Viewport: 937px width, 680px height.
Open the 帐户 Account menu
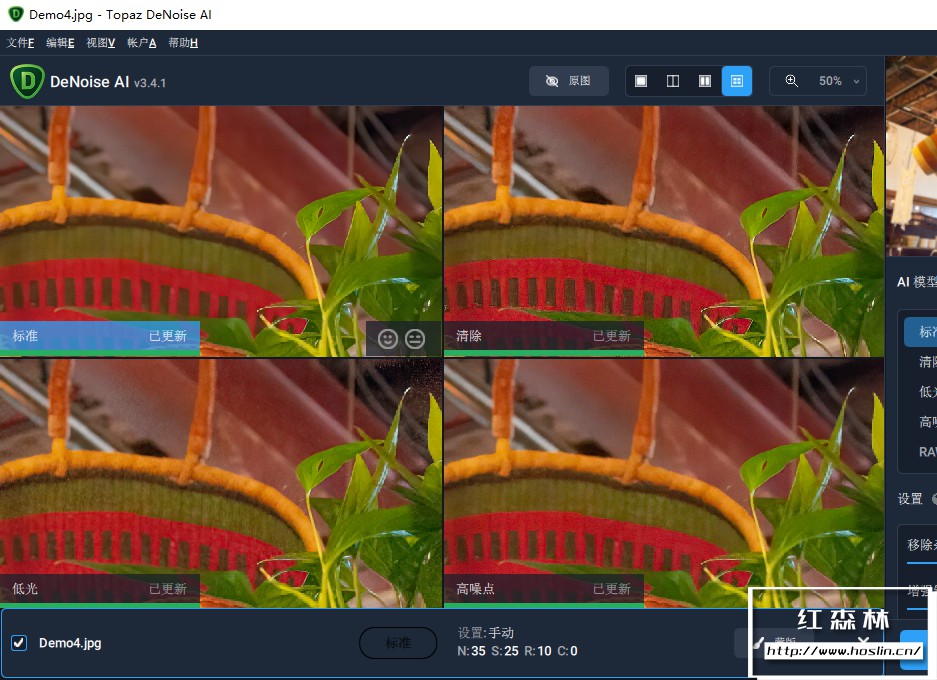[141, 43]
